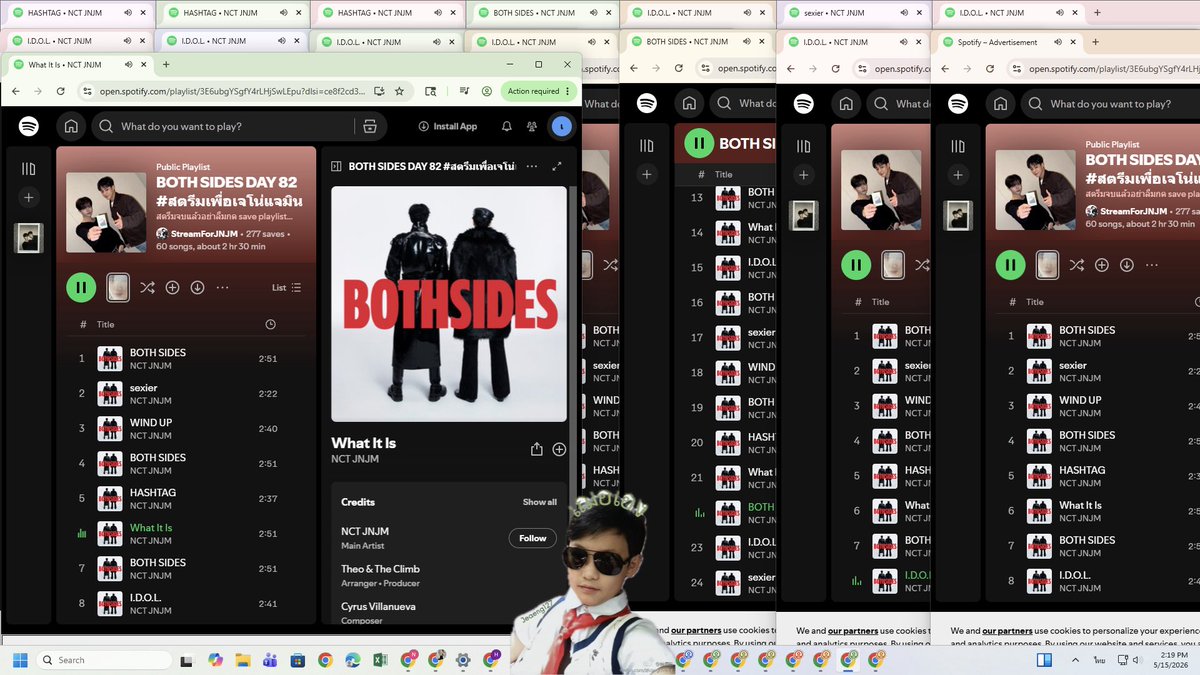This screenshot has height=675, width=1200.
Task: Expand the Now Playing view to full screen
Action: [x=557, y=167]
